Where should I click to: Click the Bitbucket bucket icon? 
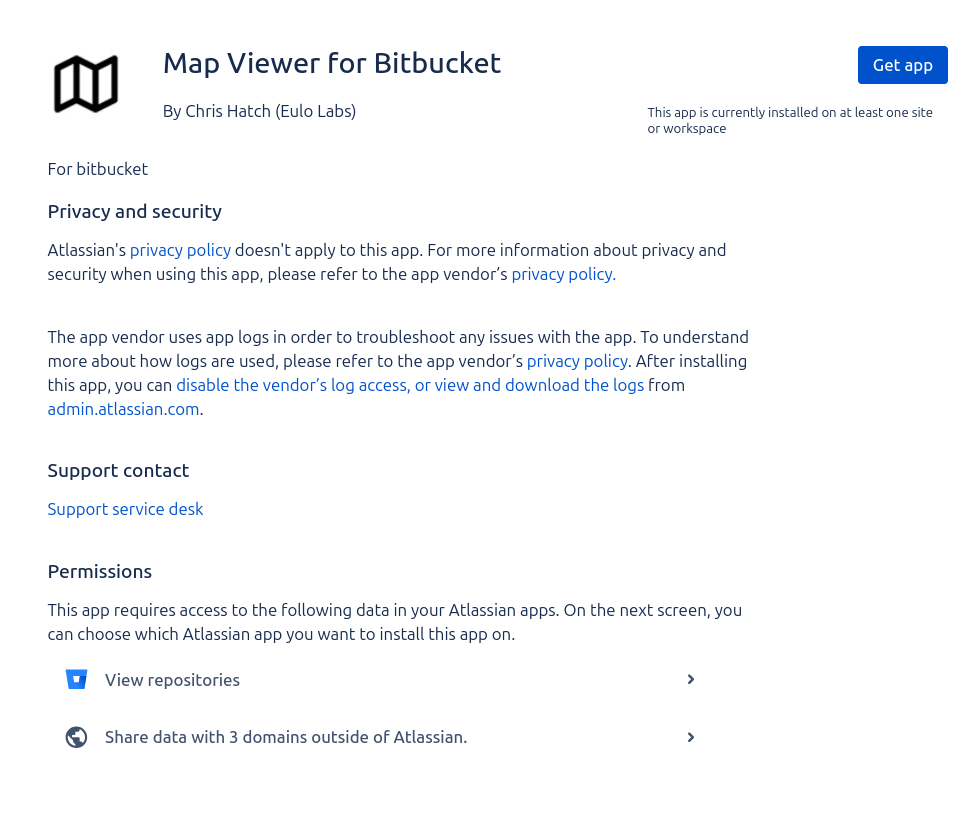point(76,680)
